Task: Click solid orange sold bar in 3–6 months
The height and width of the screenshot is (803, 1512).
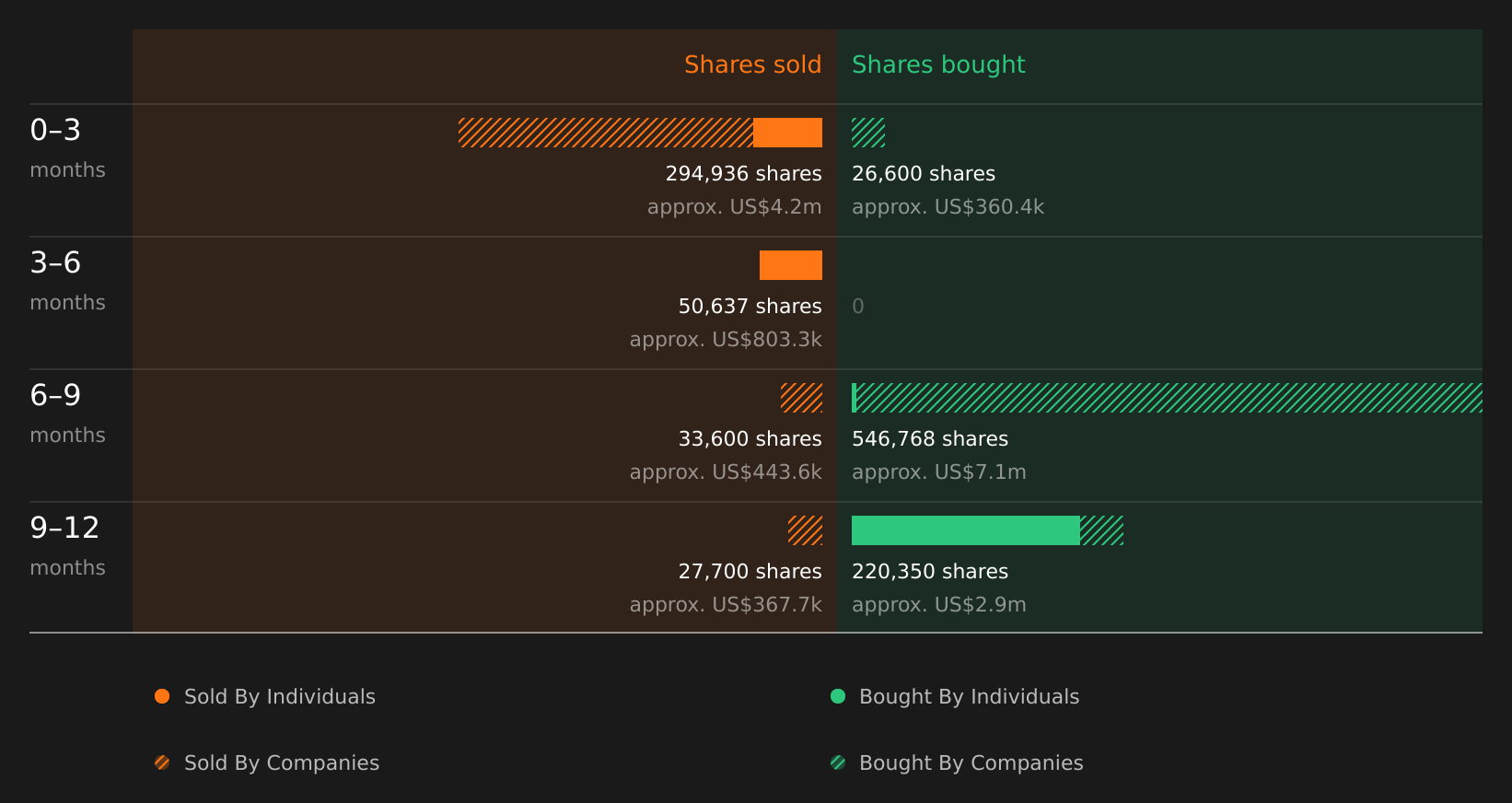Action: [x=791, y=265]
